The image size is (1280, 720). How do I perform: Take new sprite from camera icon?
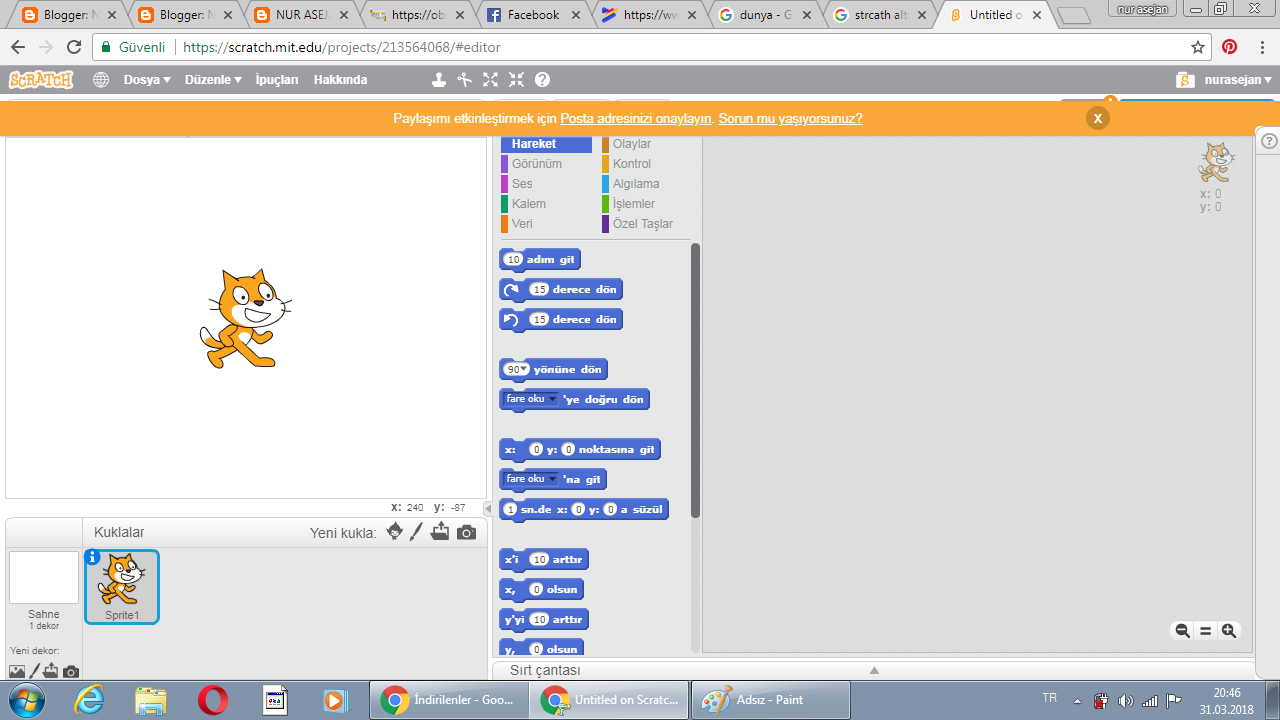coord(466,532)
